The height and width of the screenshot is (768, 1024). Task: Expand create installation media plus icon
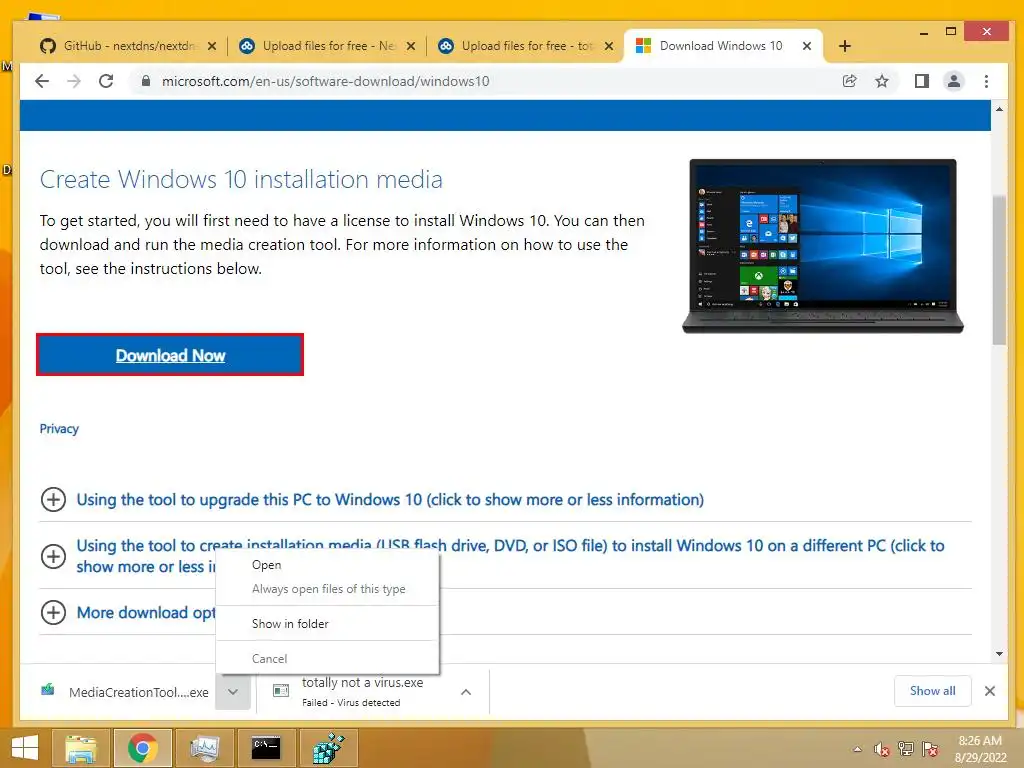point(53,556)
